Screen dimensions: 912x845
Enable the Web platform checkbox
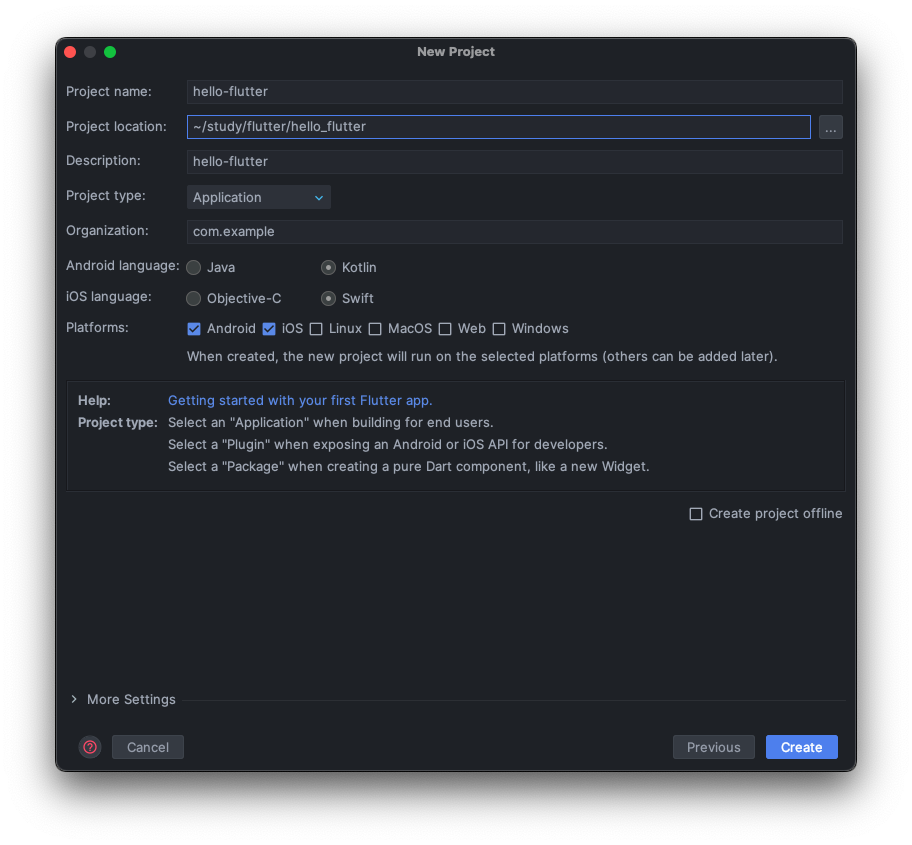coord(445,329)
